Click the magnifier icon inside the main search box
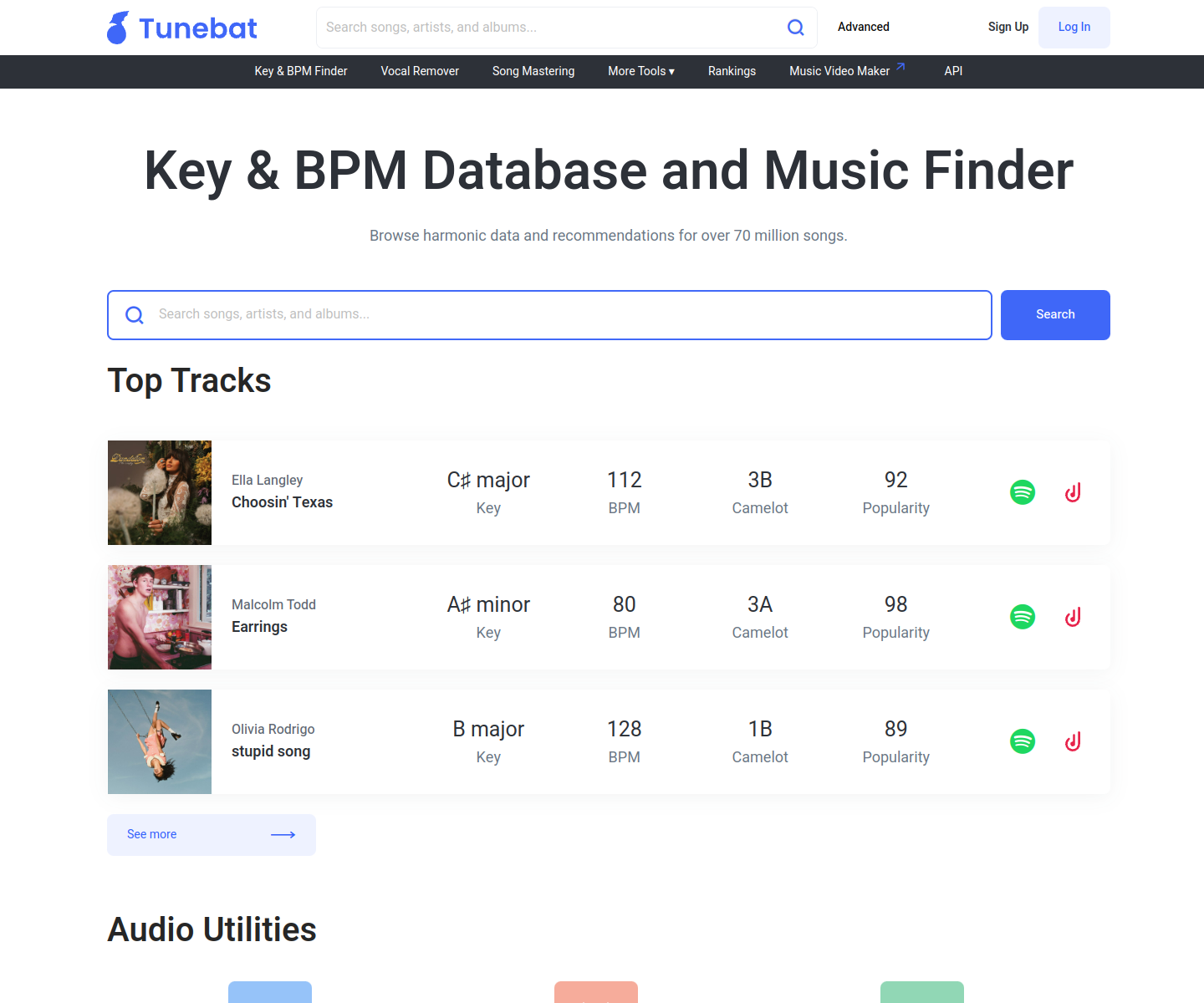 [135, 315]
